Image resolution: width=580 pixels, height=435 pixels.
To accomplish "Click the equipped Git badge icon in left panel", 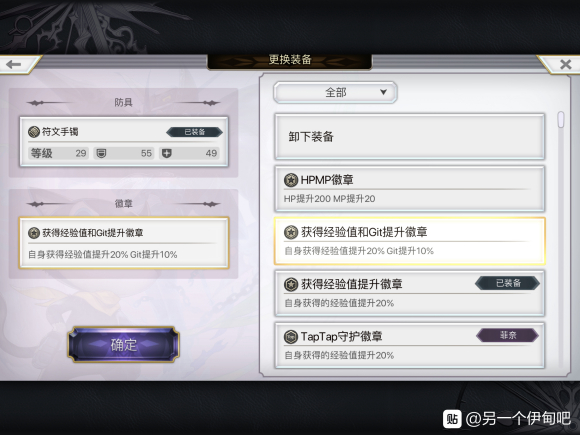I will pyautogui.click(x=34, y=233).
